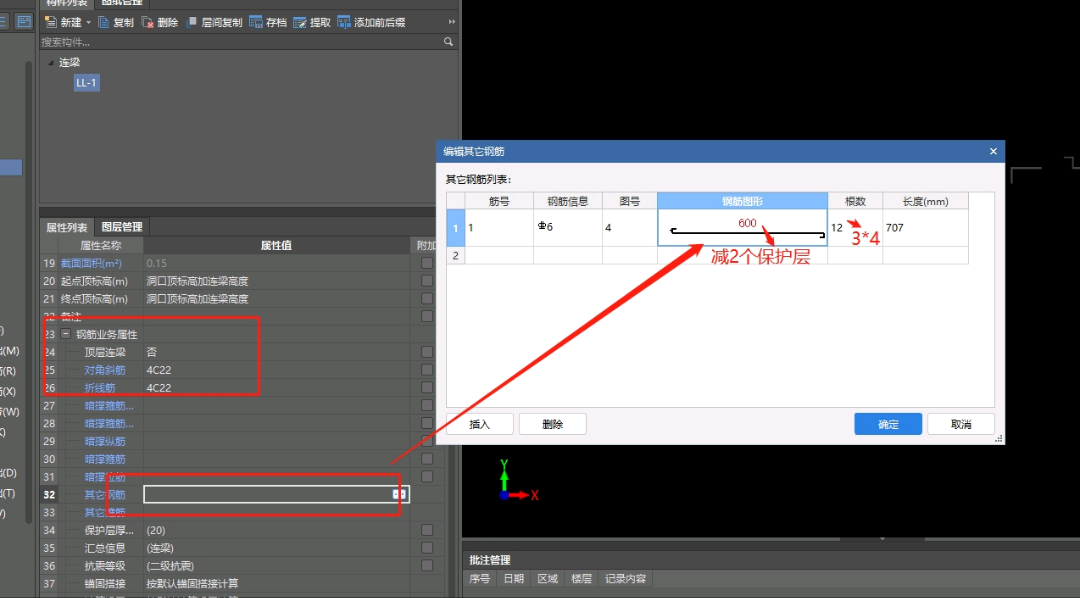Screen dimensions: 1080x598
Task: Tick the 附加 checkbox for 折线筋 row
Action: (427, 388)
